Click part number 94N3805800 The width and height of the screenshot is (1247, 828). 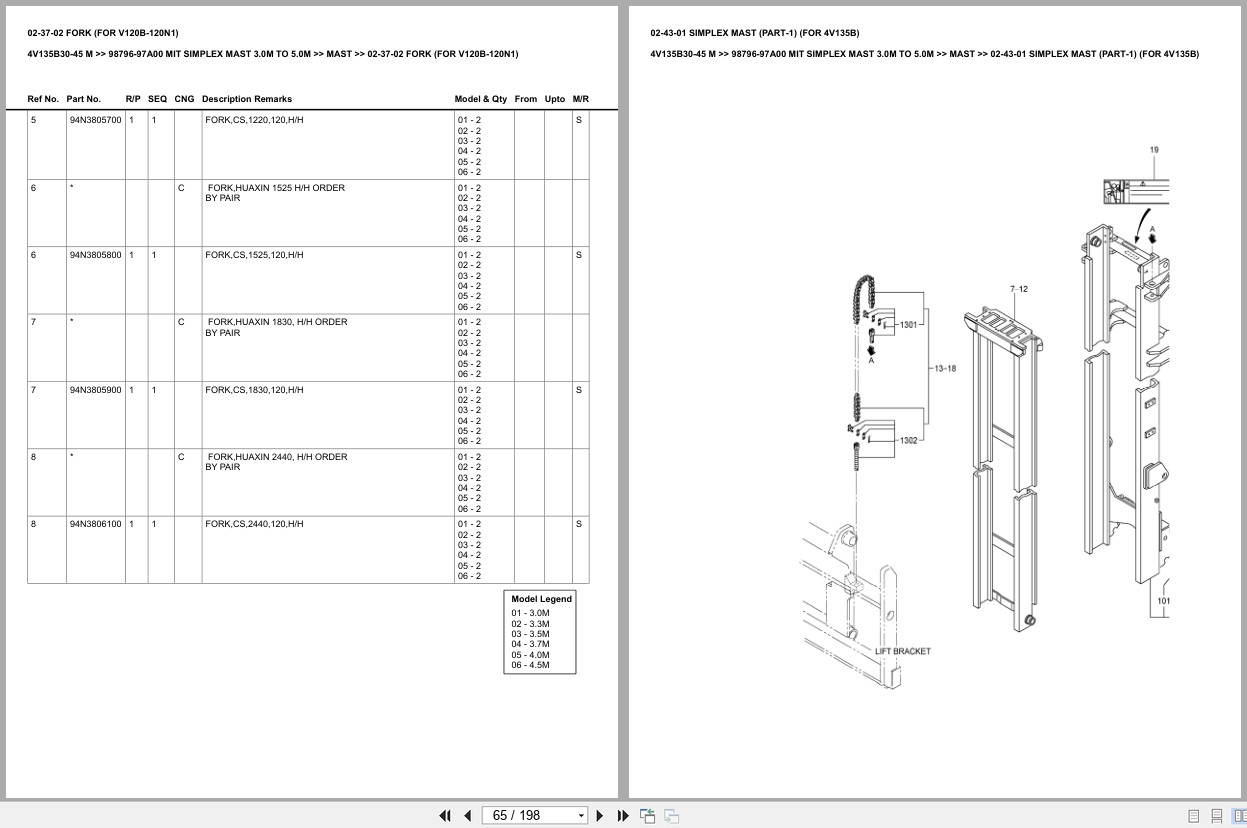pos(95,255)
